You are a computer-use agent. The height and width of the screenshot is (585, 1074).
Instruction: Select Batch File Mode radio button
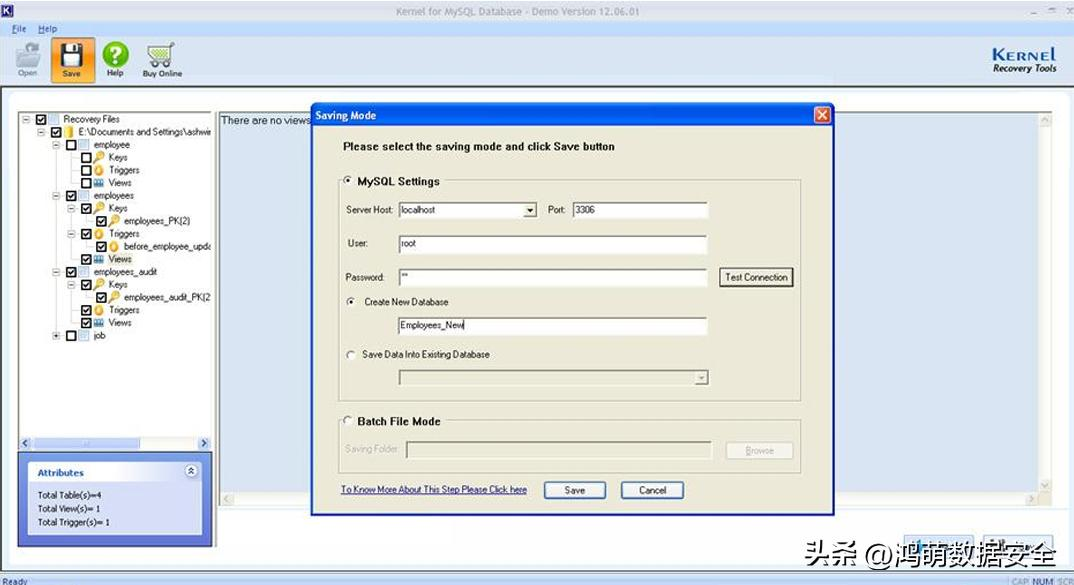[348, 421]
